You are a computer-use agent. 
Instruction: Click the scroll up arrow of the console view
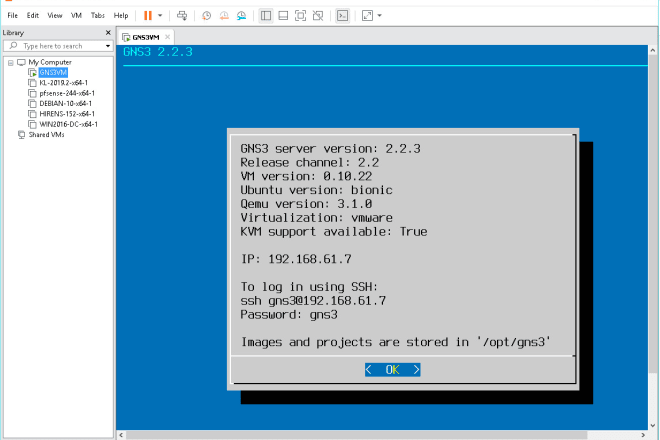[x=653, y=51]
